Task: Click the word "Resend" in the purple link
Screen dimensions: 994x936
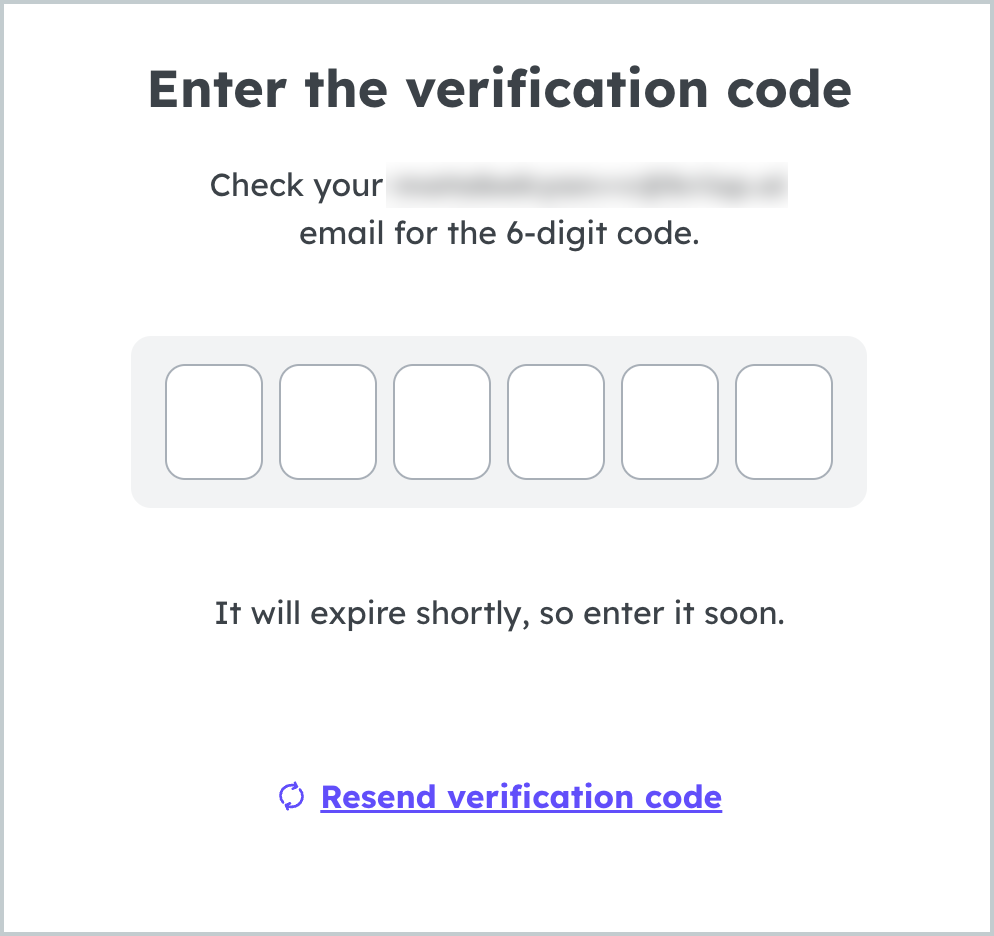Action: (378, 797)
